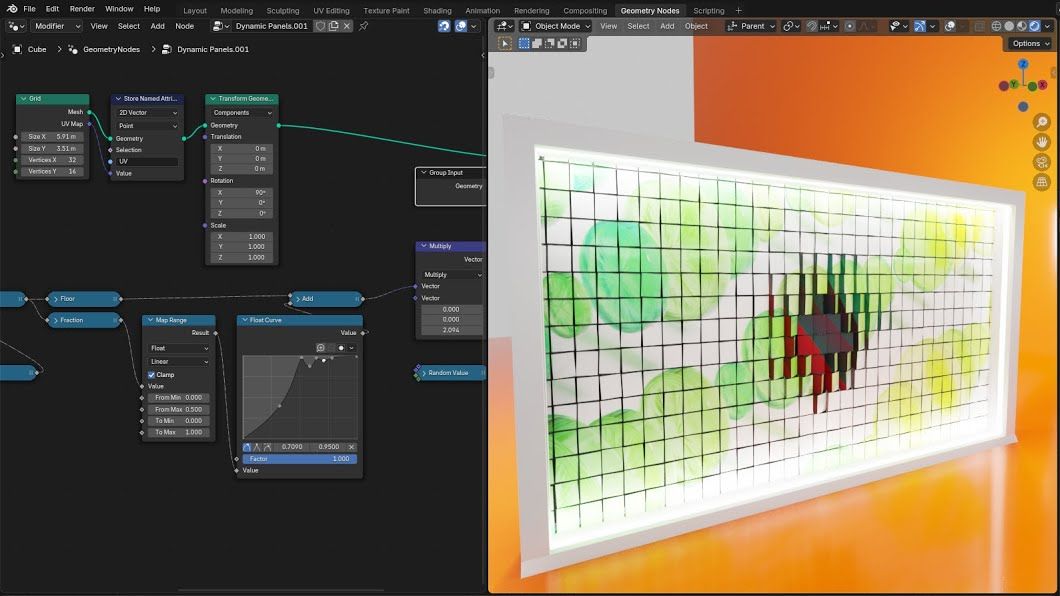This screenshot has width=1060, height=596.
Task: Open object visibility and selectability popover
Action: pyautogui.click(x=898, y=26)
